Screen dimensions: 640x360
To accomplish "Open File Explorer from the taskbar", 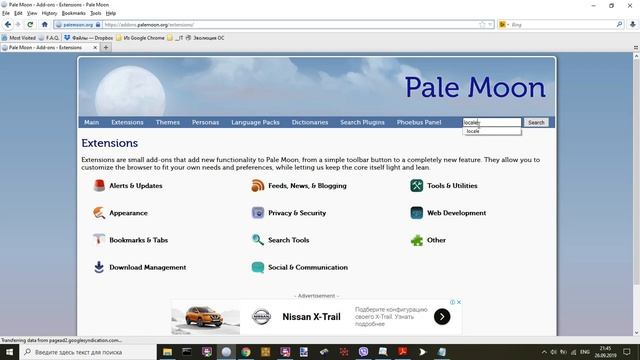I will point(167,352).
